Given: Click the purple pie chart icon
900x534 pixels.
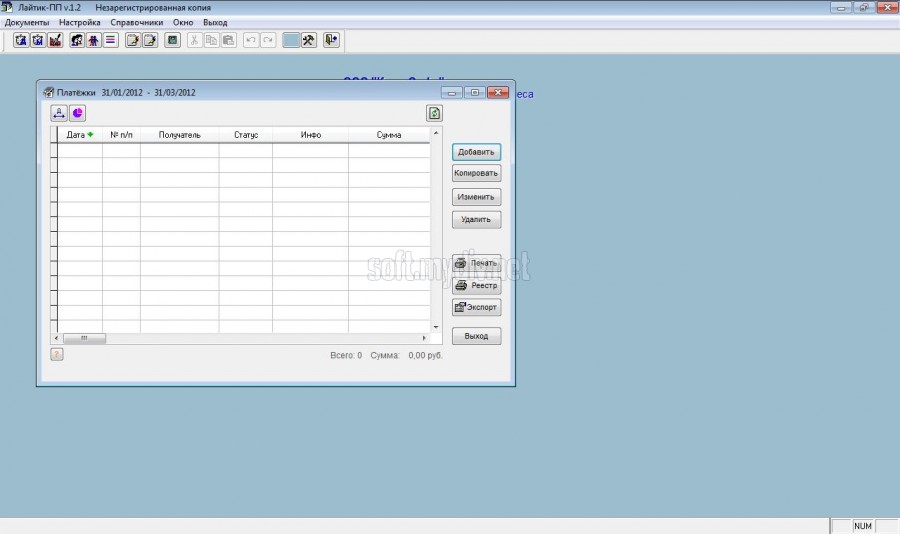Looking at the screenshot, I should (x=77, y=113).
